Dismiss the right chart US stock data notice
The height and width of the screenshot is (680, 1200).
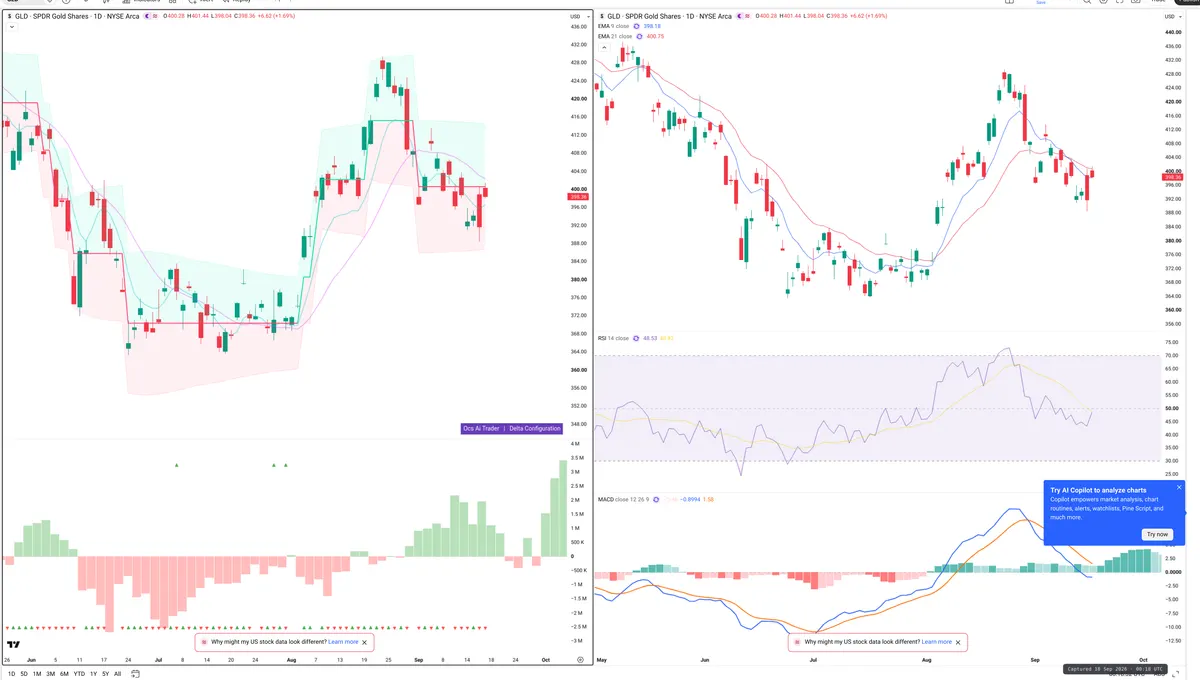click(x=958, y=642)
